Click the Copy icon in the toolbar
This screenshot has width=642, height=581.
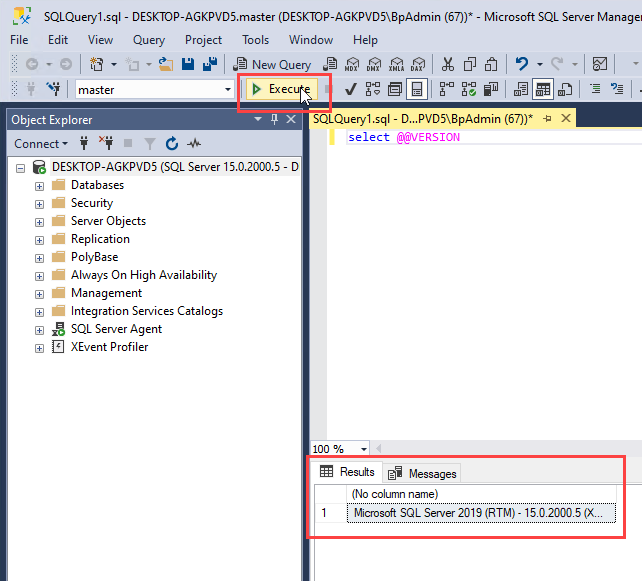click(x=470, y=64)
